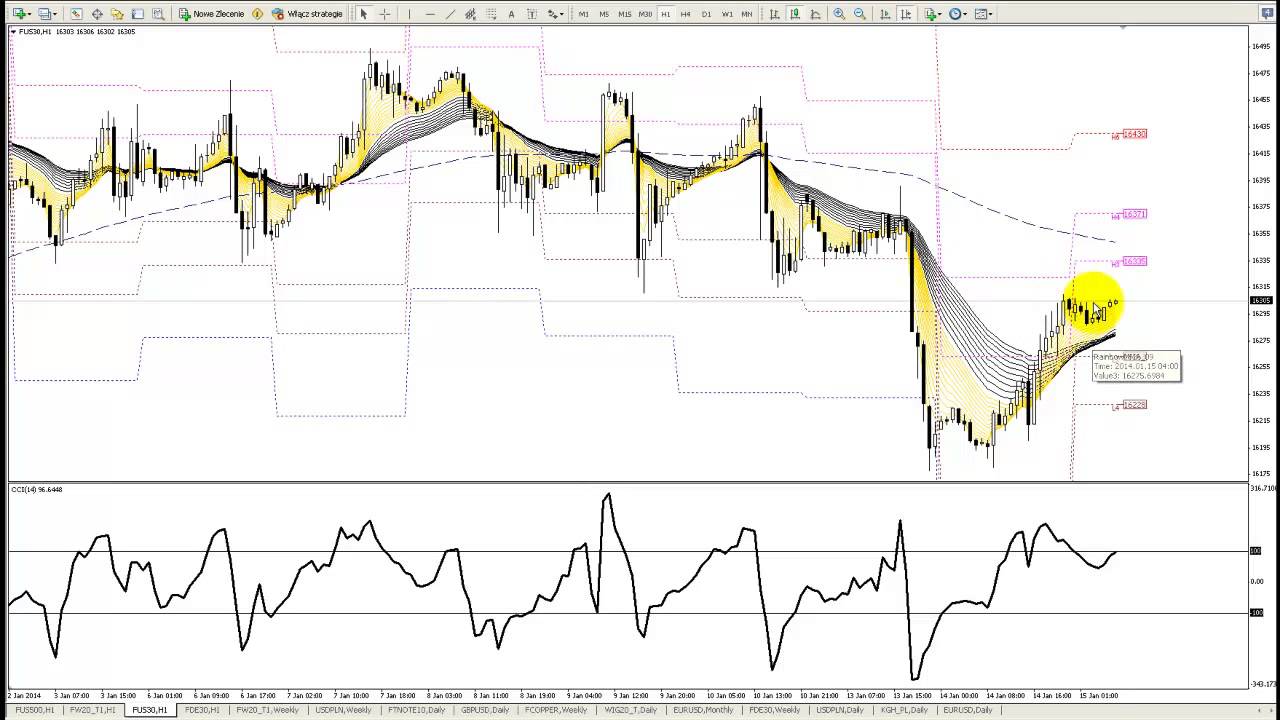The image size is (1280, 720).
Task: Click the Nowe Zlecenie new order button
Action: tap(212, 14)
